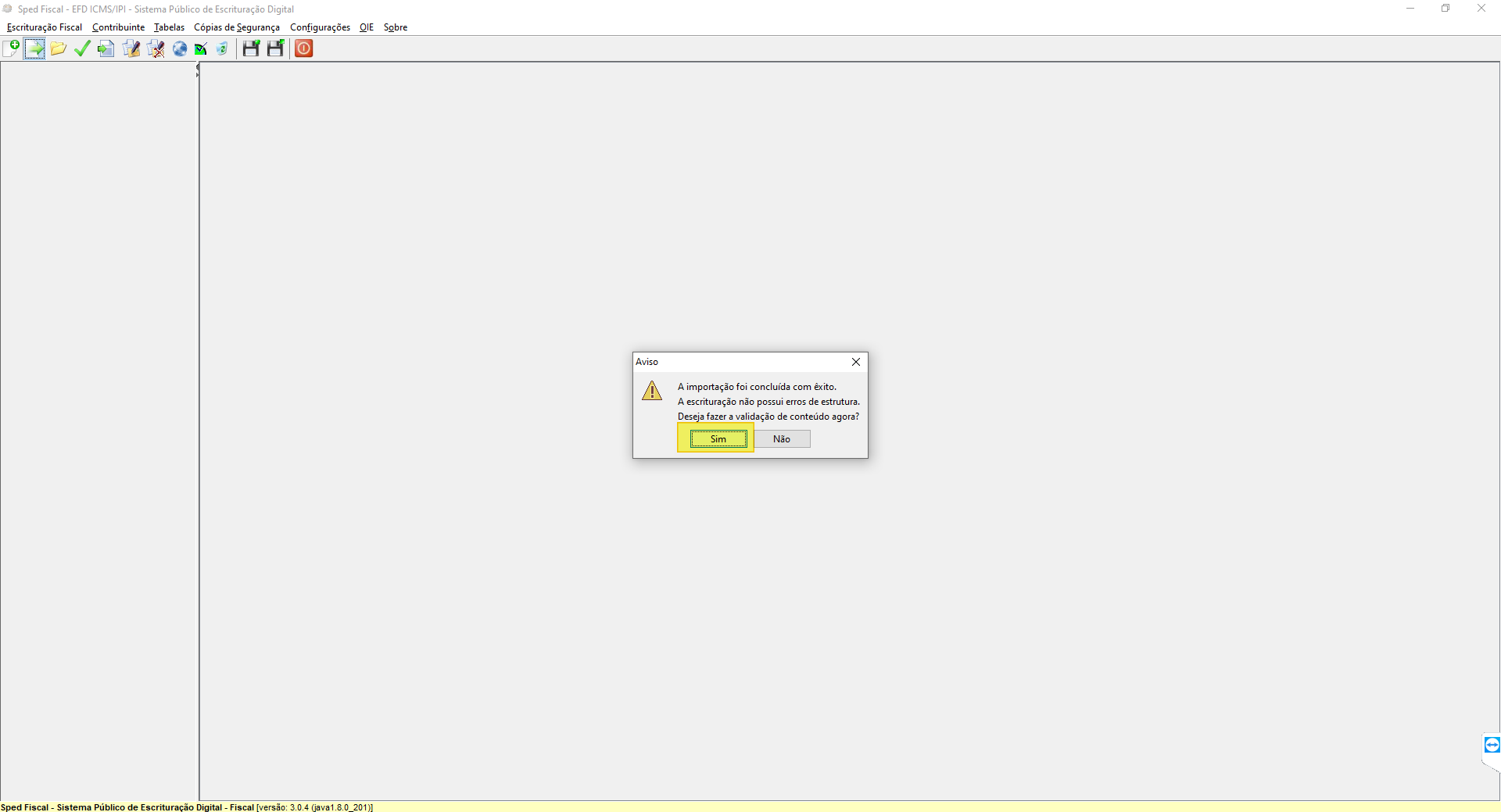
Task: Open the Sobre menu
Action: point(396,27)
